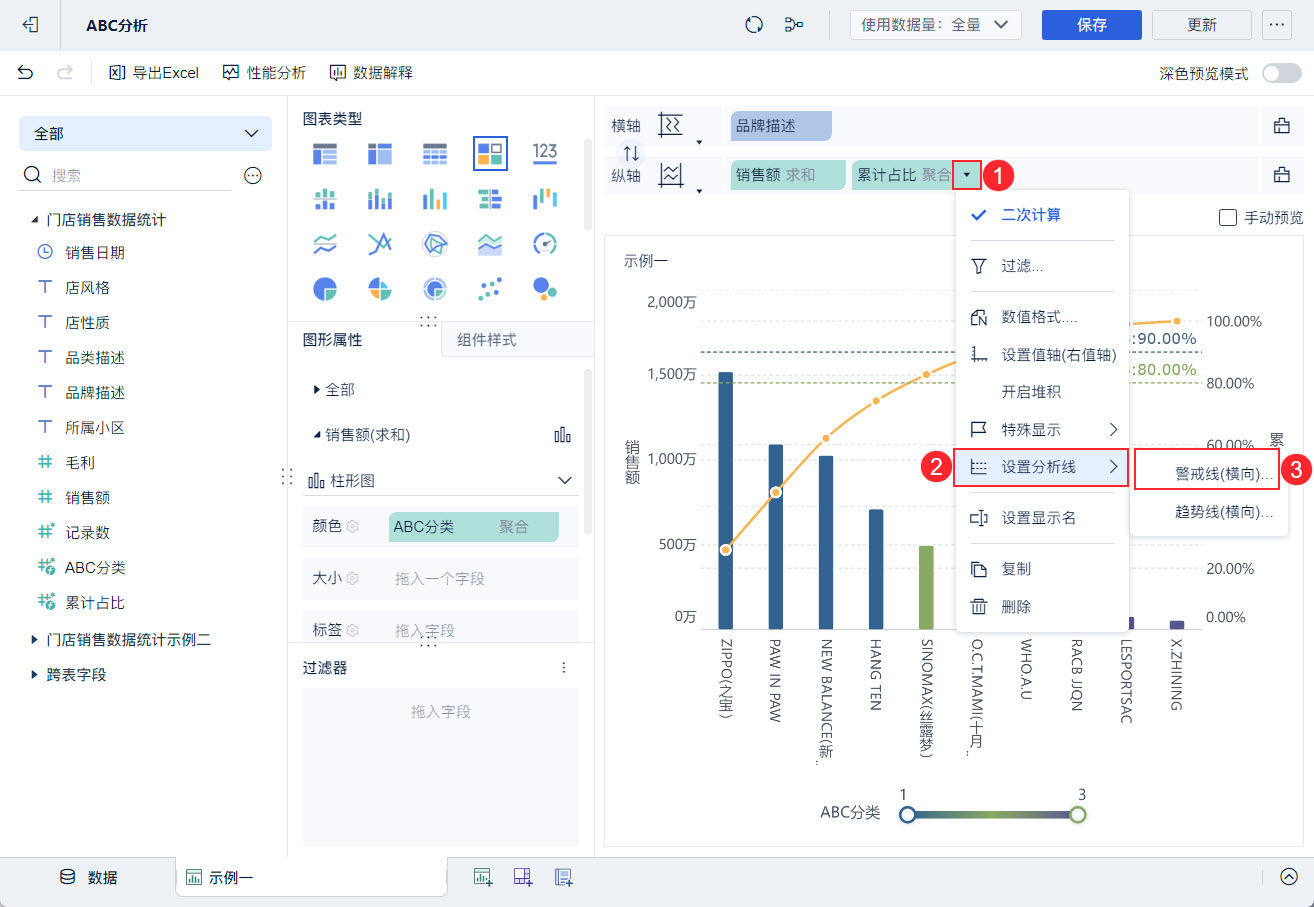This screenshot has height=907, width=1314.
Task: Click the right handle of ABC分类 legend slider
Action: pos(1078,815)
